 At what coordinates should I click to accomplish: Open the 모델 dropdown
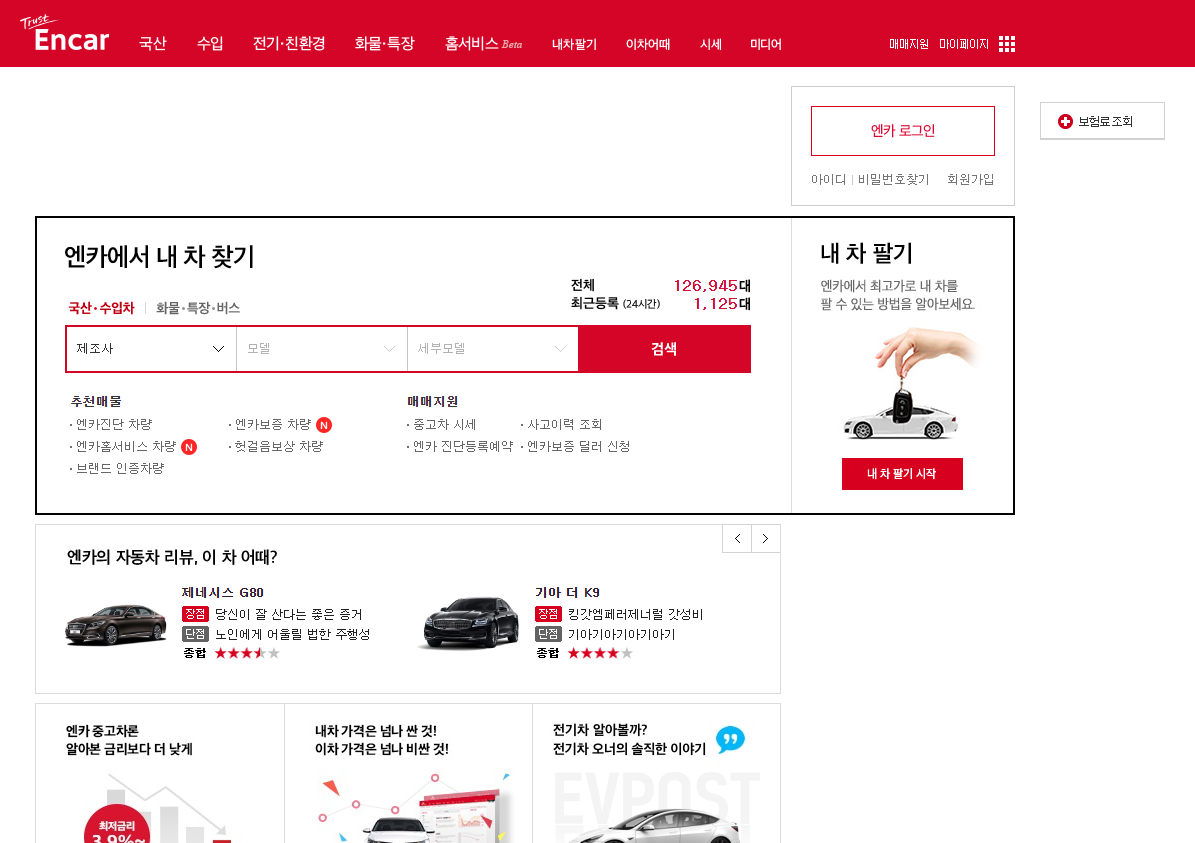tap(322, 349)
